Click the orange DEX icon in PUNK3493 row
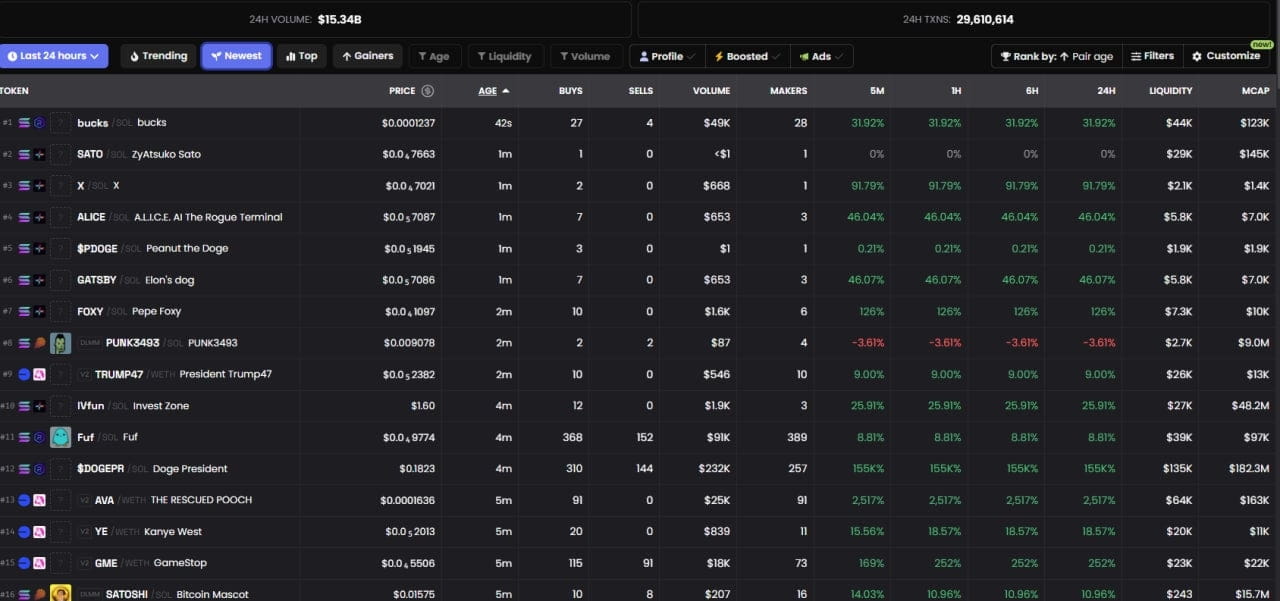Image resolution: width=1280 pixels, height=601 pixels. pyautogui.click(x=39, y=343)
